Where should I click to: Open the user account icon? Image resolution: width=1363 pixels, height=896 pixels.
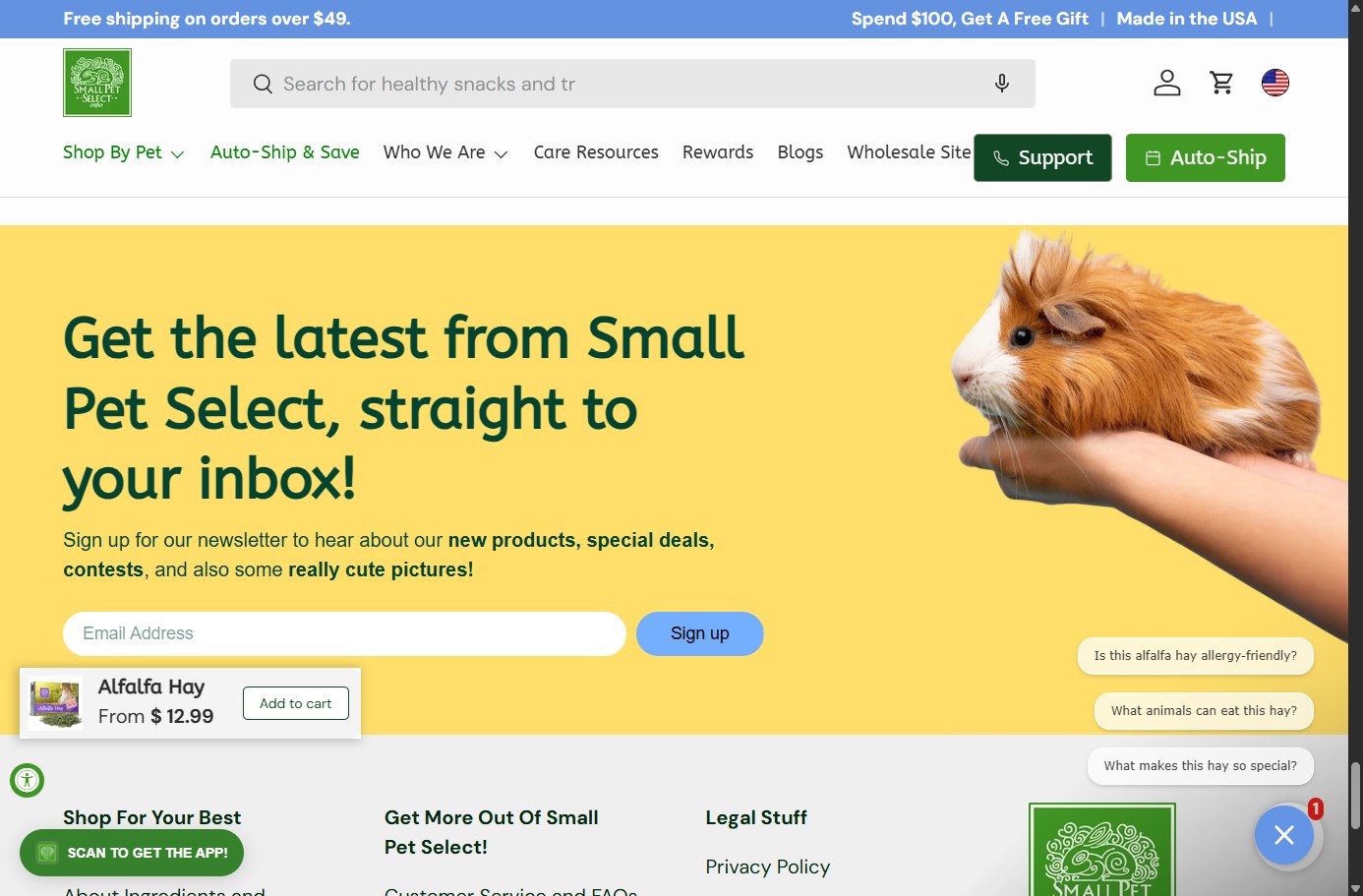click(x=1167, y=83)
